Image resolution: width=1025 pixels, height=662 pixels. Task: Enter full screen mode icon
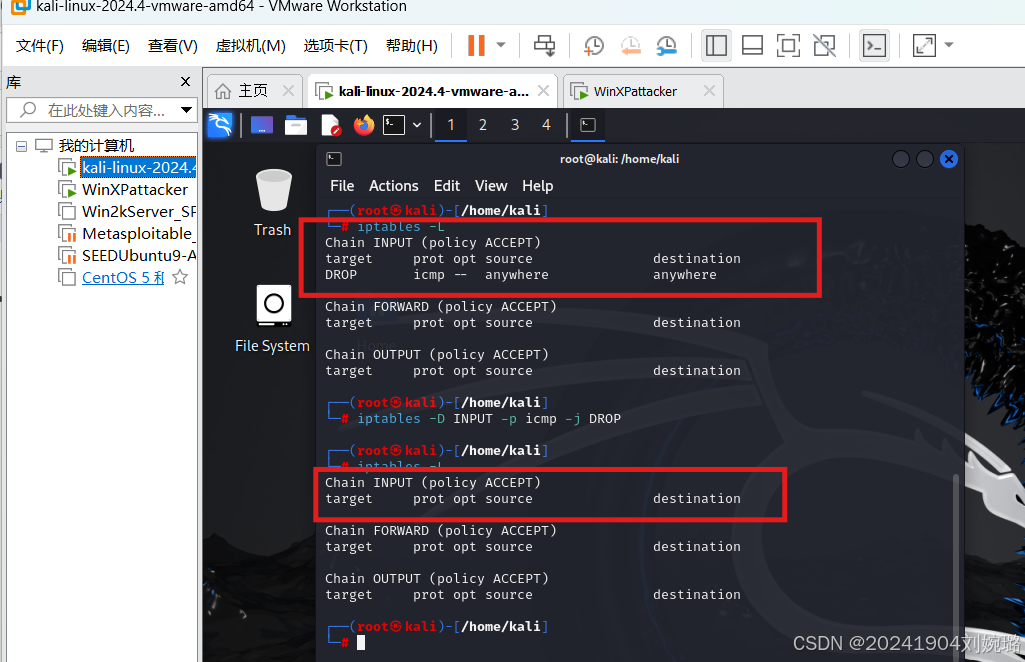[x=788, y=45]
